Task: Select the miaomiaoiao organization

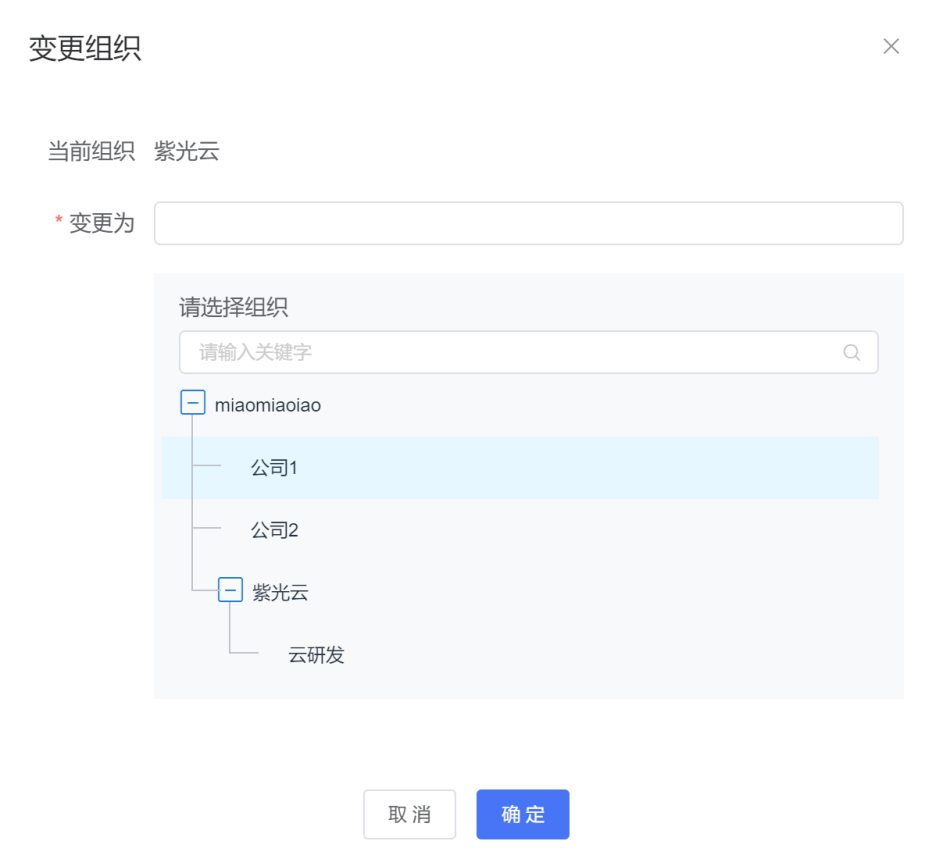Action: coord(267,405)
